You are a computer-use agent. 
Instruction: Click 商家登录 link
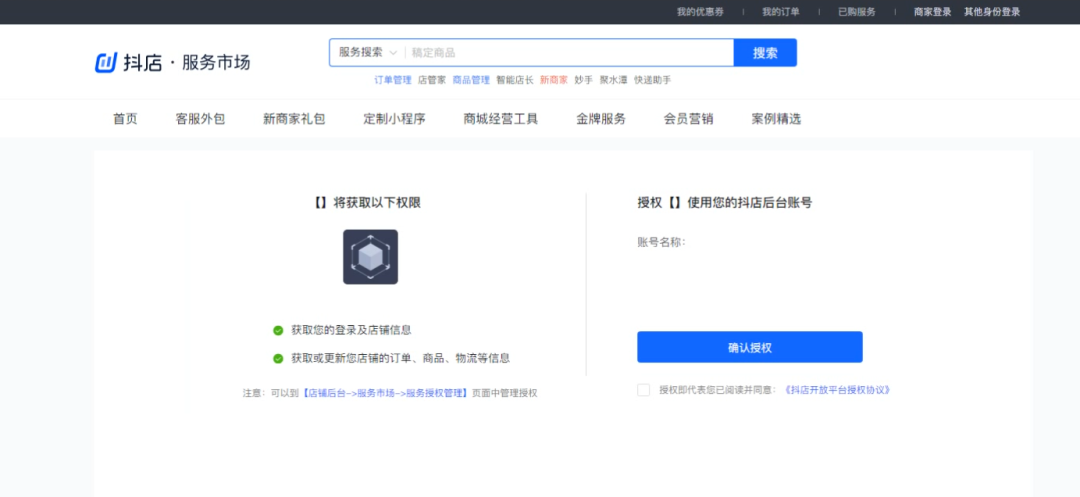coord(933,12)
